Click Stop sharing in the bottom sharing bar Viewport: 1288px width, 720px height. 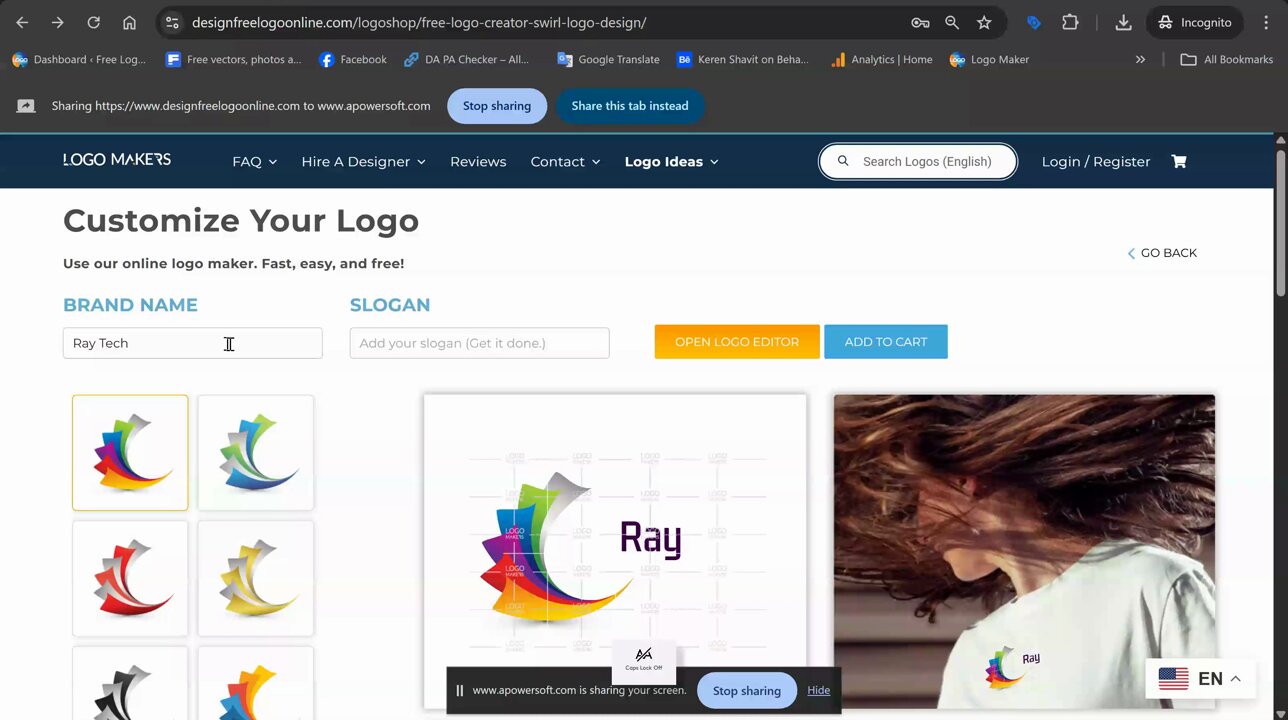pos(747,691)
